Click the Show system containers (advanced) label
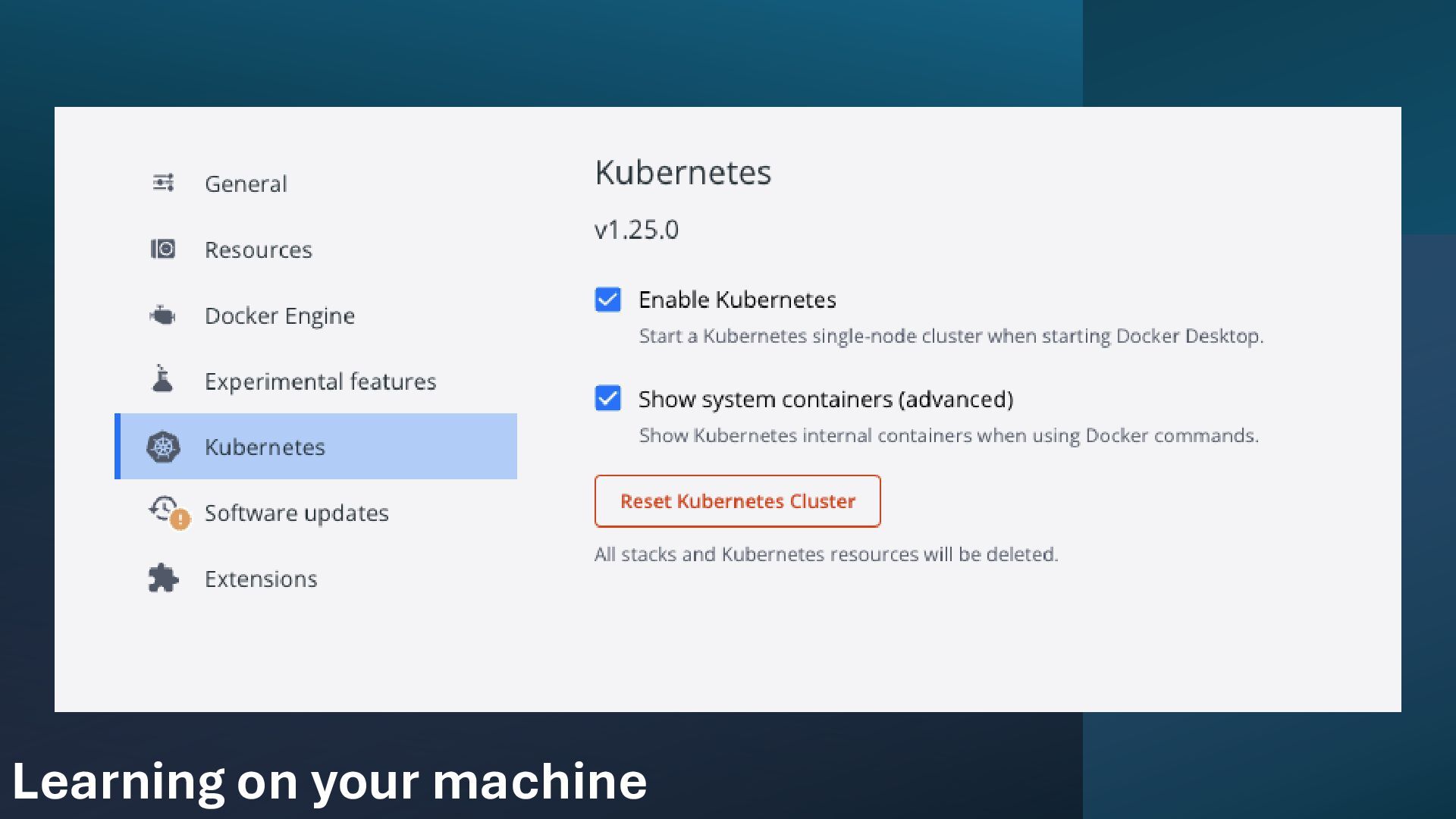The height and width of the screenshot is (819, 1456). click(x=825, y=399)
